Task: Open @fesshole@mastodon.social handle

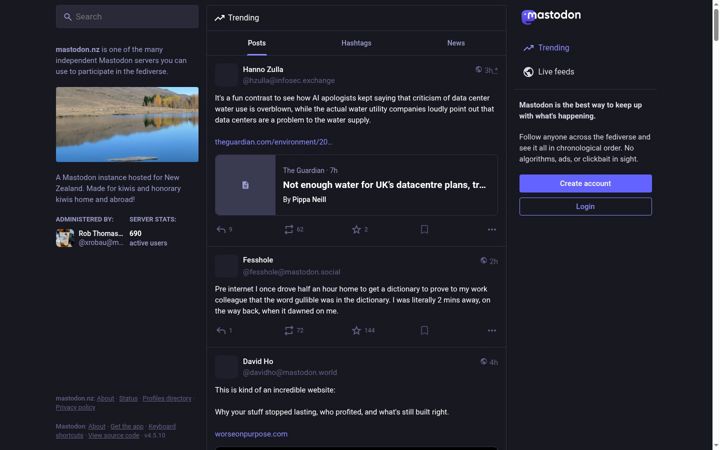Action: point(292,272)
